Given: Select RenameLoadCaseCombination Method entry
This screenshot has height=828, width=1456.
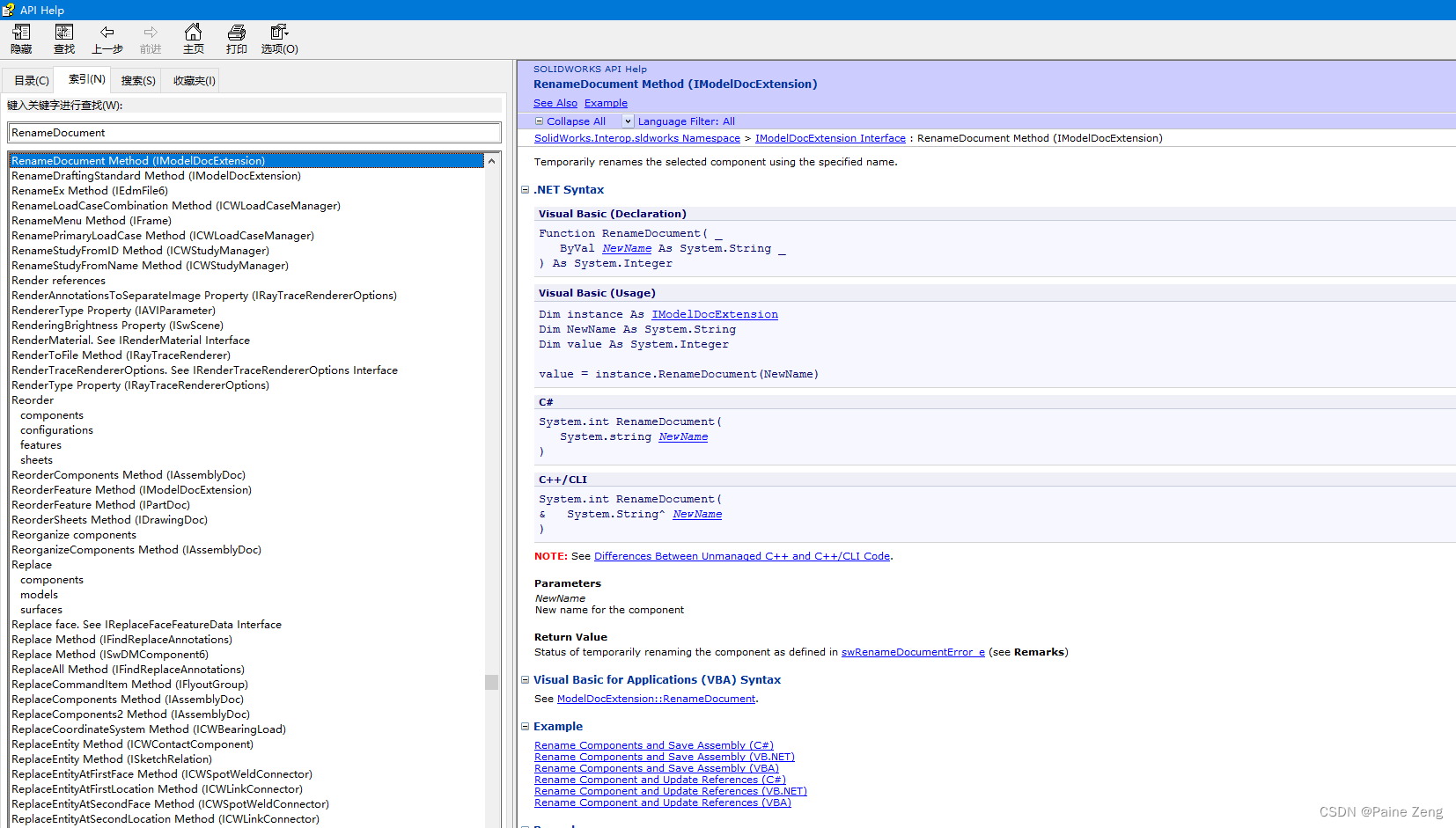Looking at the screenshot, I should point(176,206).
